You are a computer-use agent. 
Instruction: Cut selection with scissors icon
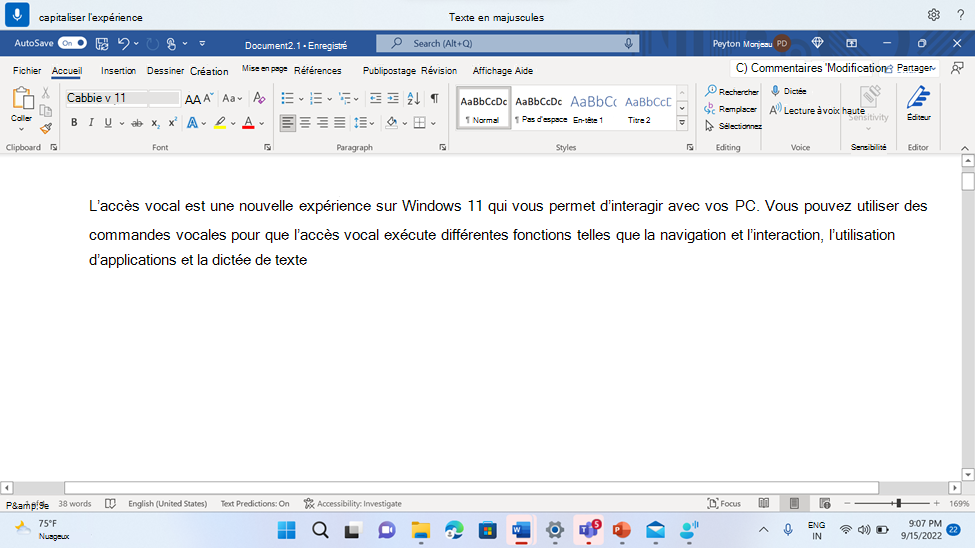[x=45, y=93]
